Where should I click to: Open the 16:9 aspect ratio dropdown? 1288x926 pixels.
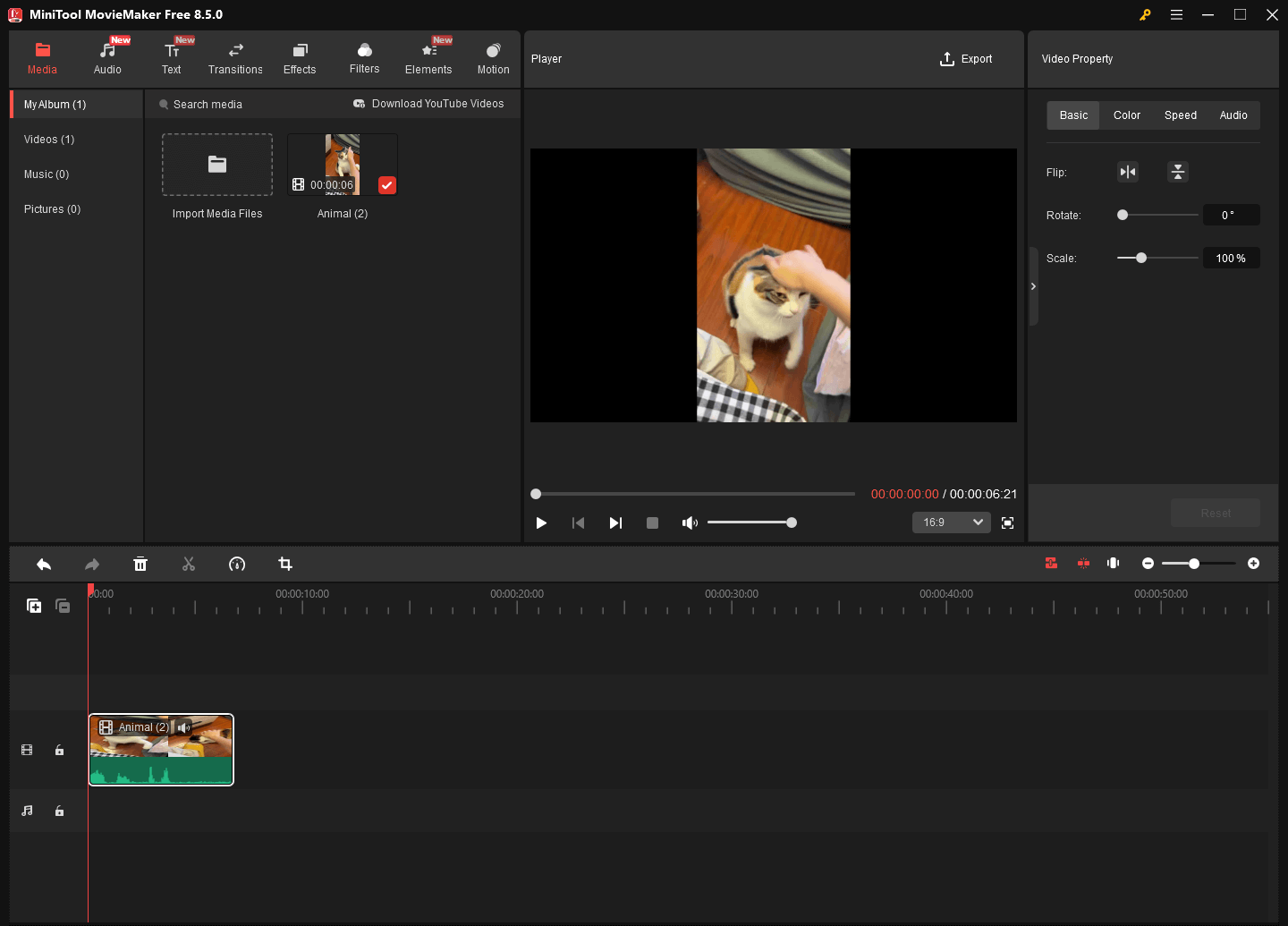[951, 522]
